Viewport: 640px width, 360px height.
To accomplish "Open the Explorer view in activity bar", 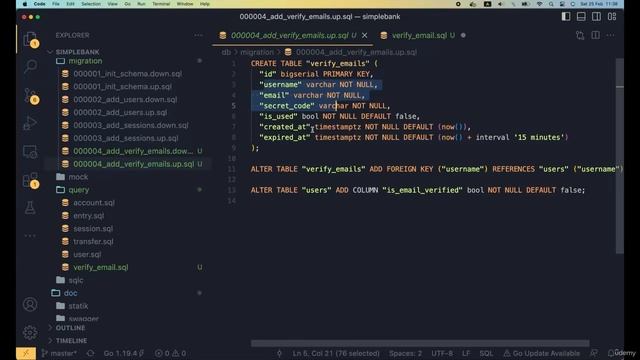I will 30,40.
